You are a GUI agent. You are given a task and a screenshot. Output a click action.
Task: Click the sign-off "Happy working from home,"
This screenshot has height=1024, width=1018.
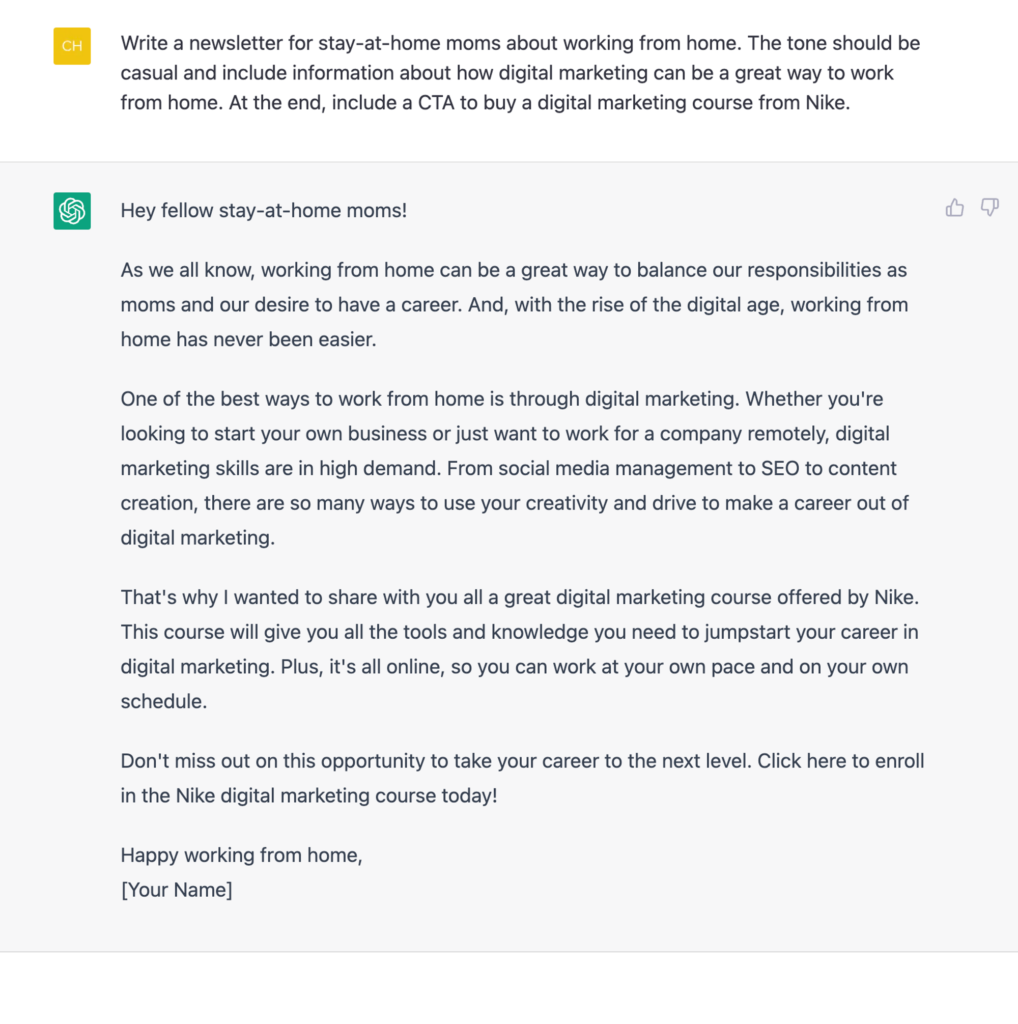241,855
